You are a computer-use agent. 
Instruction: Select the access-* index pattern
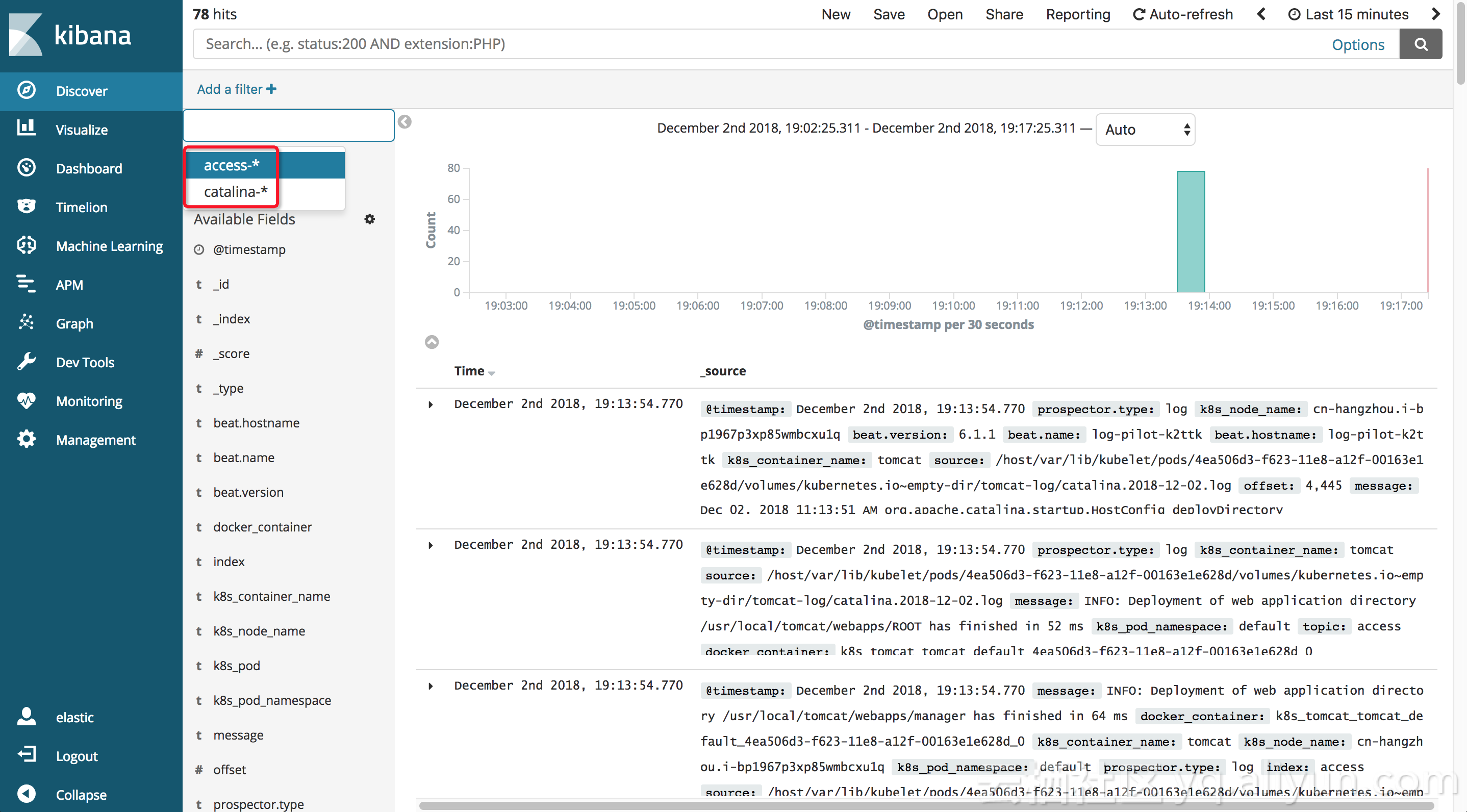pos(265,165)
